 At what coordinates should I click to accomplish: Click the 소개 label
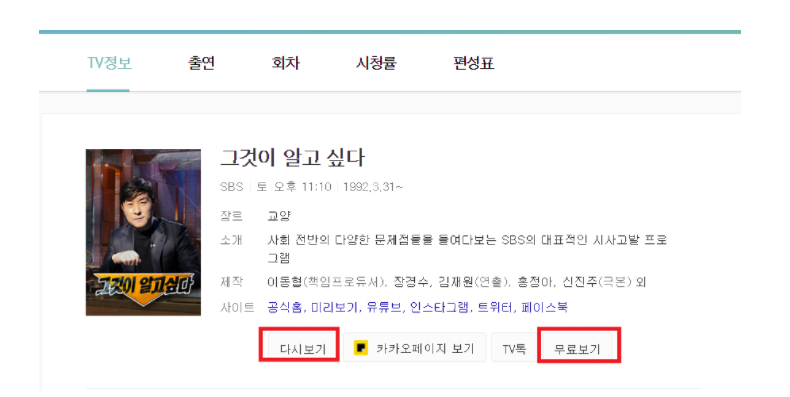coord(232,240)
